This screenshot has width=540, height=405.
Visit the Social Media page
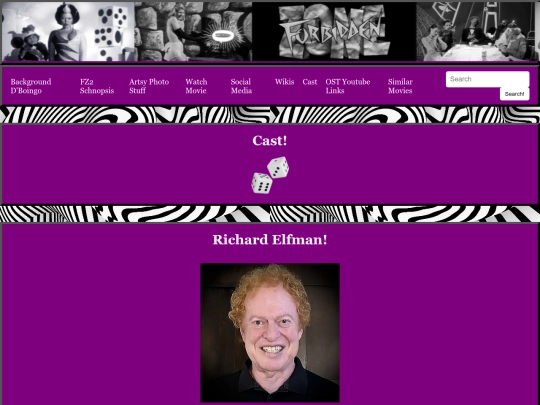[x=241, y=86]
